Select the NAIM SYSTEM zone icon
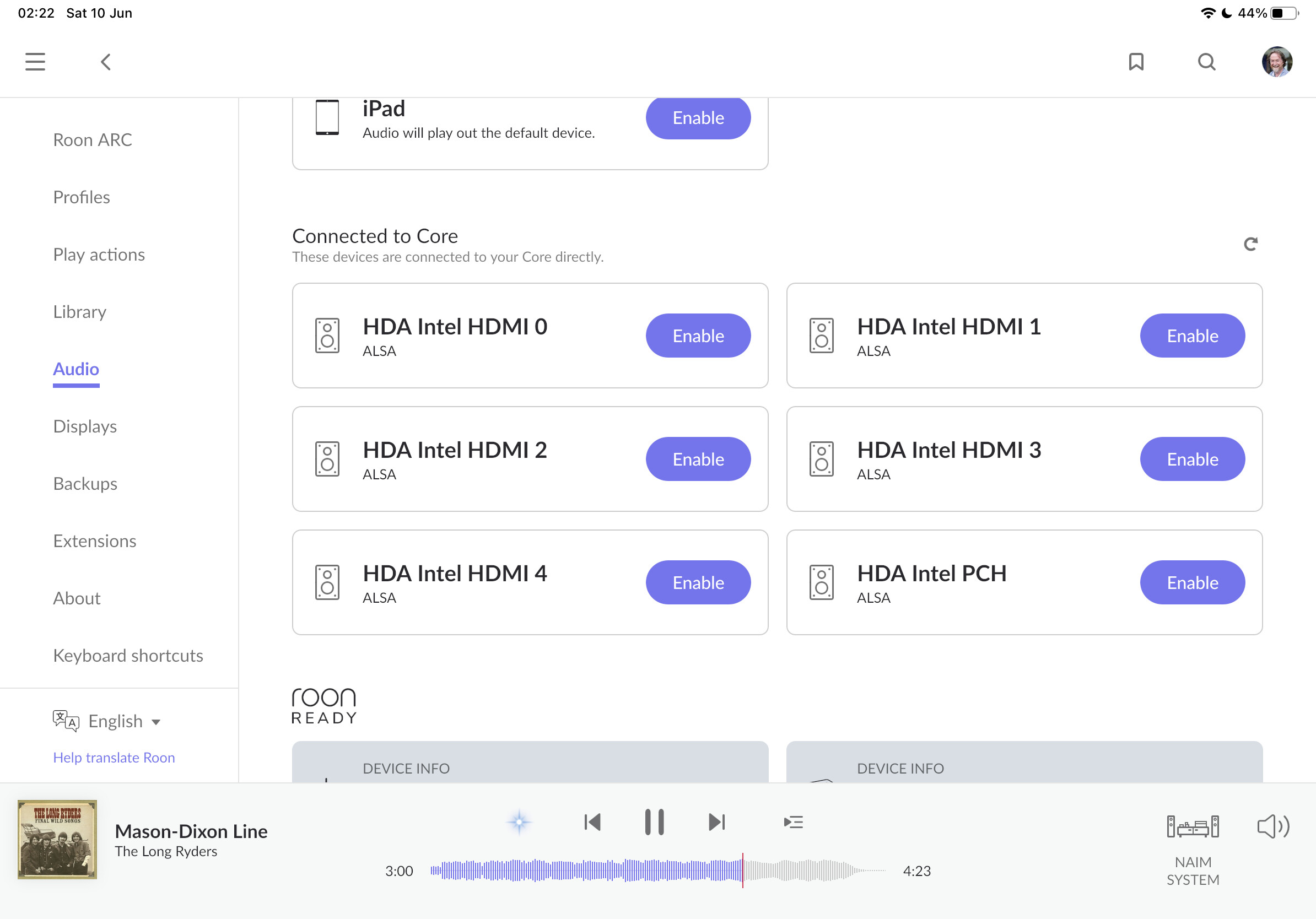The height and width of the screenshot is (919, 1316). point(1193,827)
